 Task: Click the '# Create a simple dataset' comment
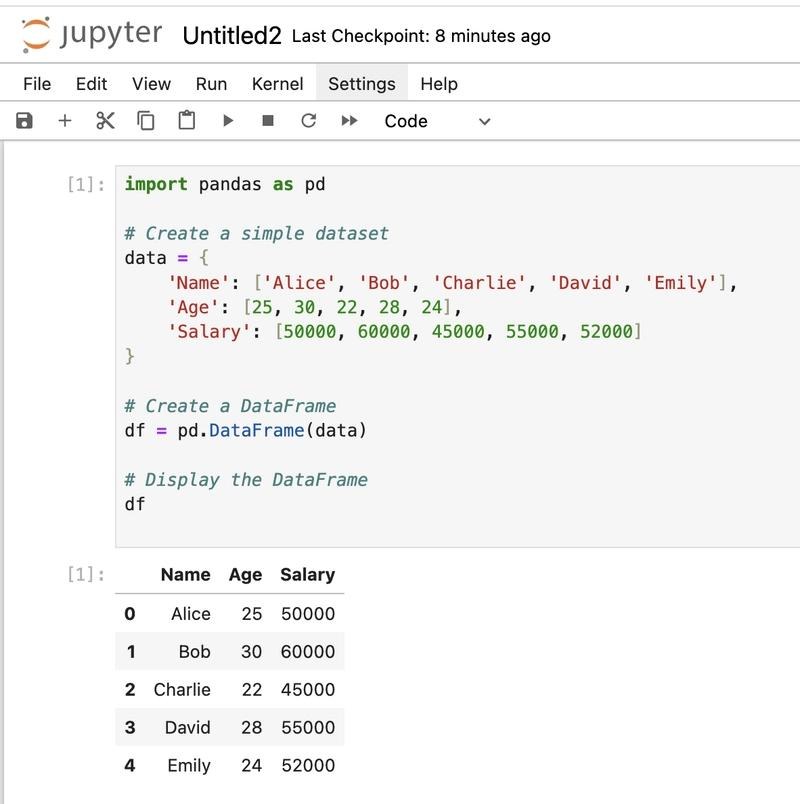pyautogui.click(x=256, y=233)
